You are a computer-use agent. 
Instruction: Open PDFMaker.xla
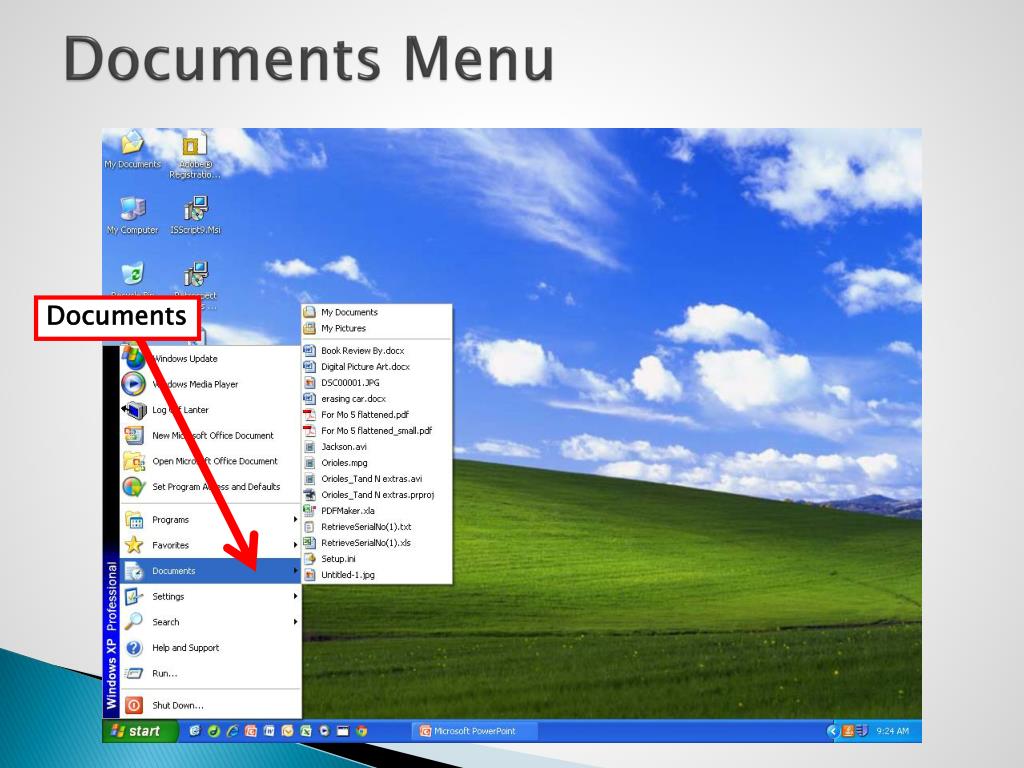click(377, 511)
